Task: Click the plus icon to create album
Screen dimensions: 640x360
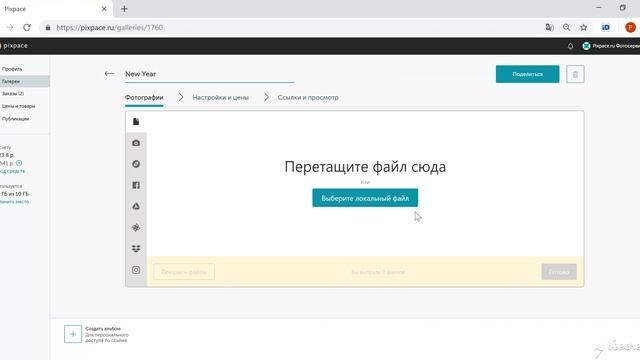Action: tap(73, 334)
